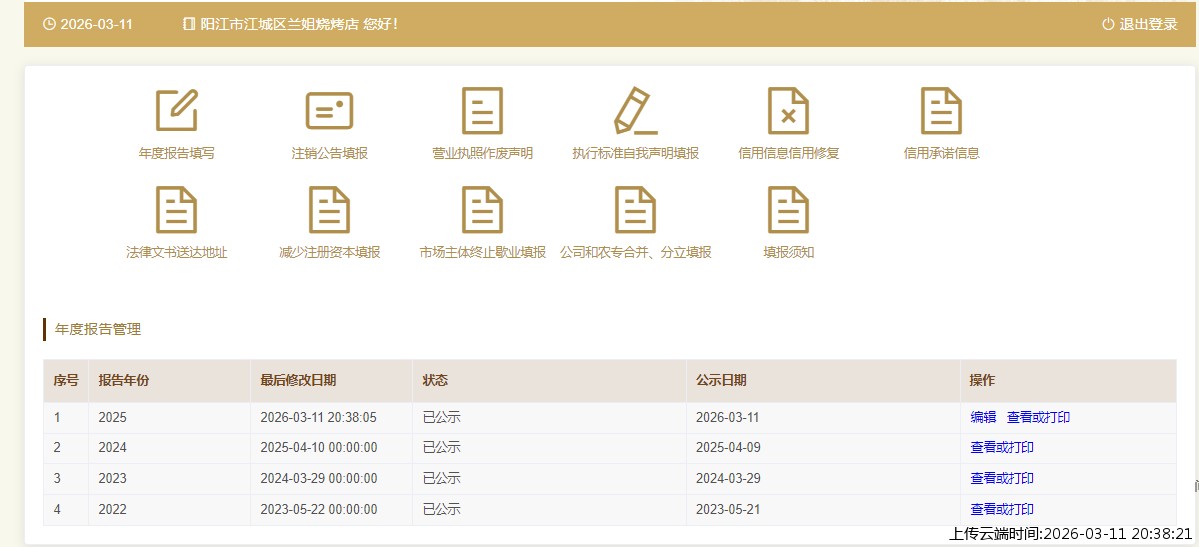Open 年度报告填写 pencil icon
The width and height of the screenshot is (1199, 547).
point(176,110)
